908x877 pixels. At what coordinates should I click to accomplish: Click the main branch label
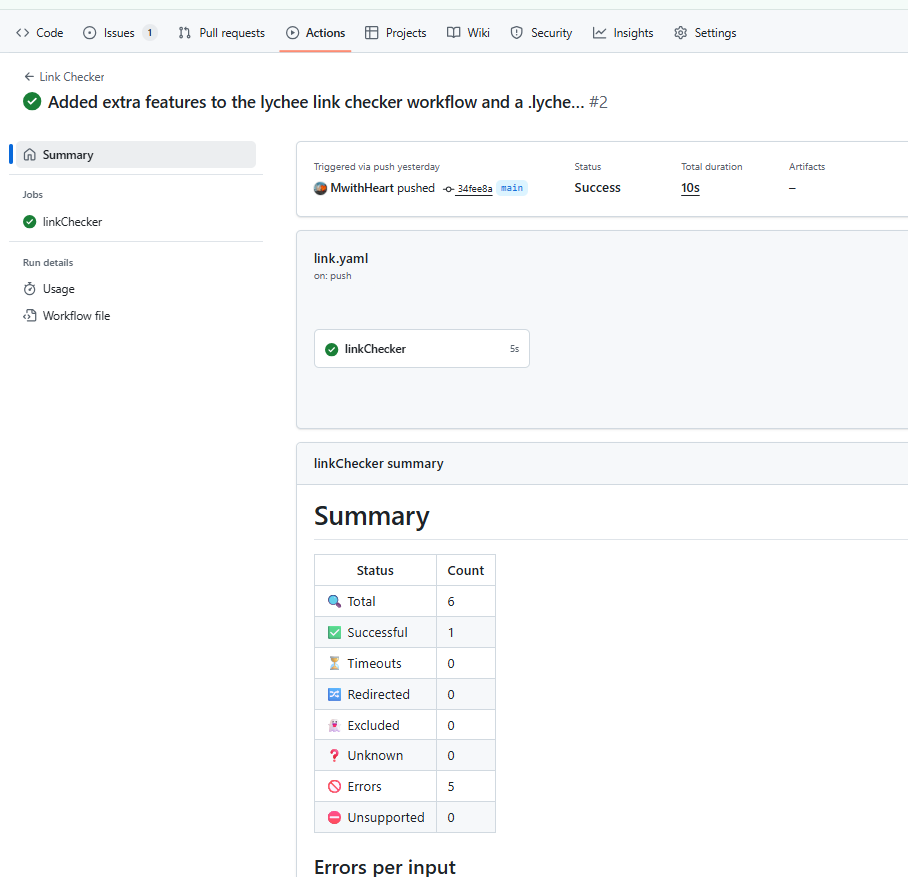(512, 188)
